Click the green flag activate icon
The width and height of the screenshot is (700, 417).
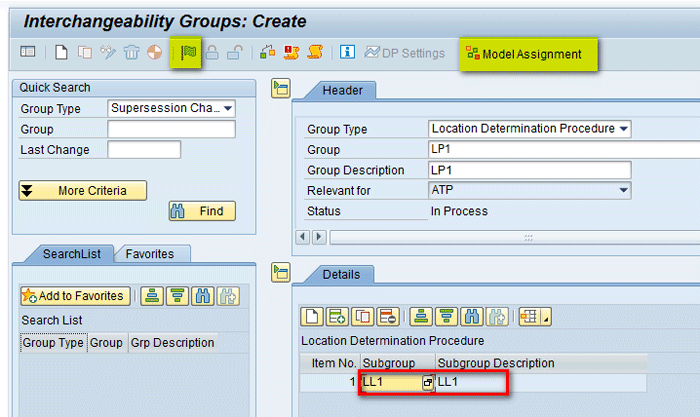coord(186,53)
